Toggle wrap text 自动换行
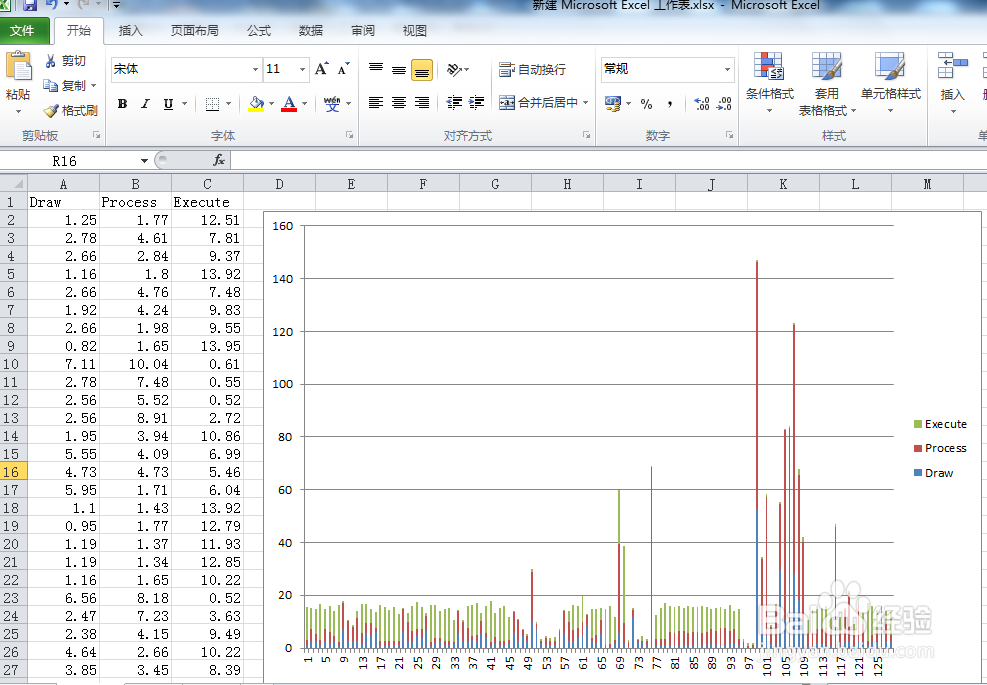 pos(533,69)
